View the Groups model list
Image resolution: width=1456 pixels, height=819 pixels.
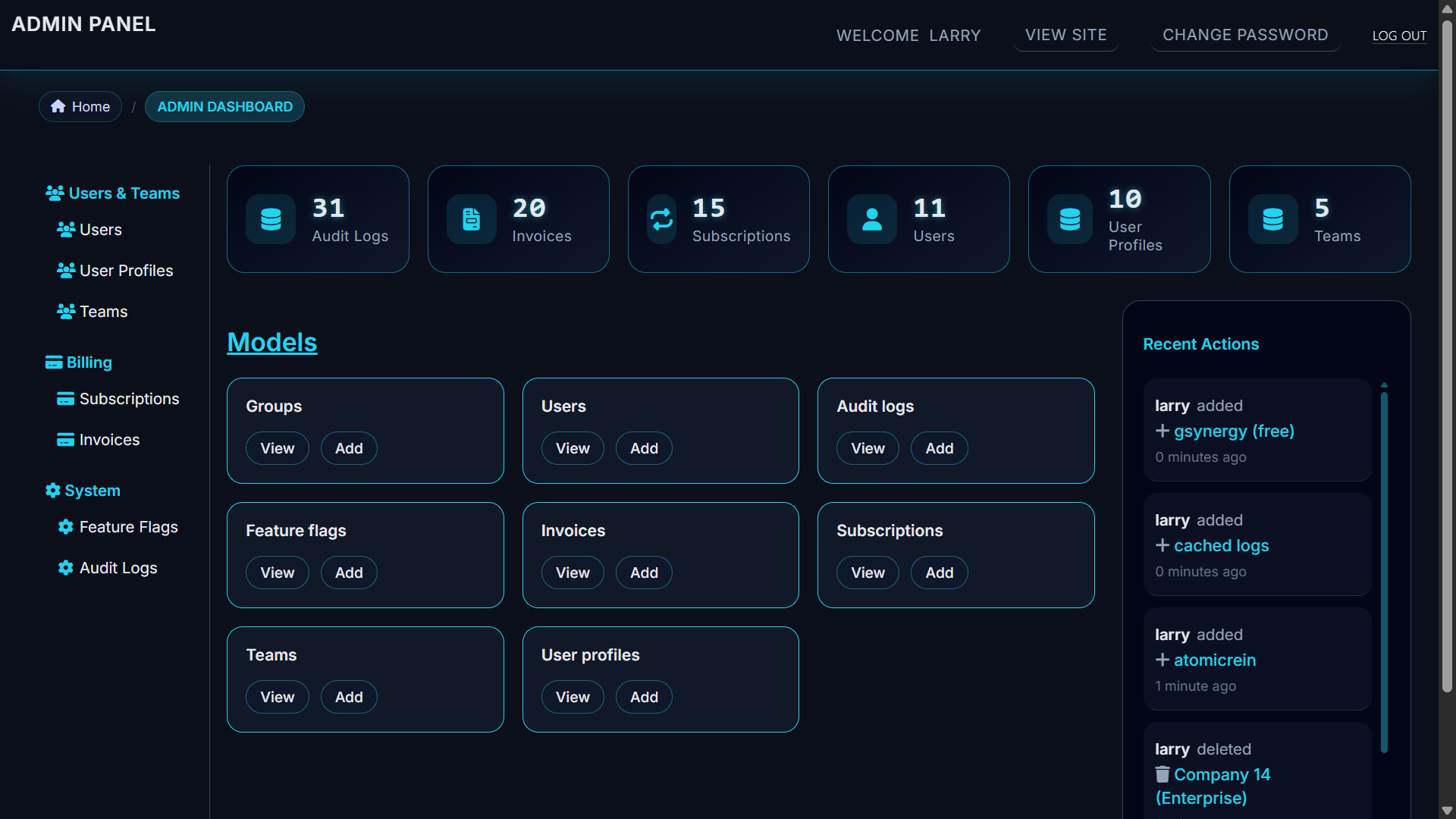click(278, 448)
